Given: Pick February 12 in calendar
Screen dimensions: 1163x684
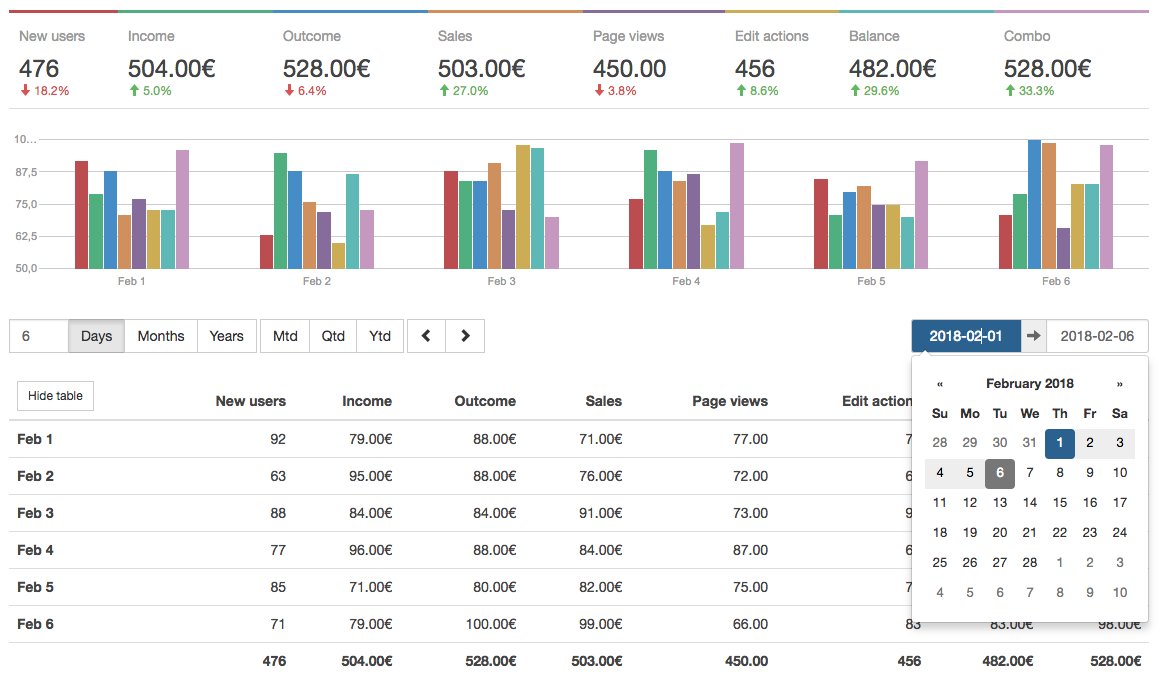Looking at the screenshot, I should point(969,503).
